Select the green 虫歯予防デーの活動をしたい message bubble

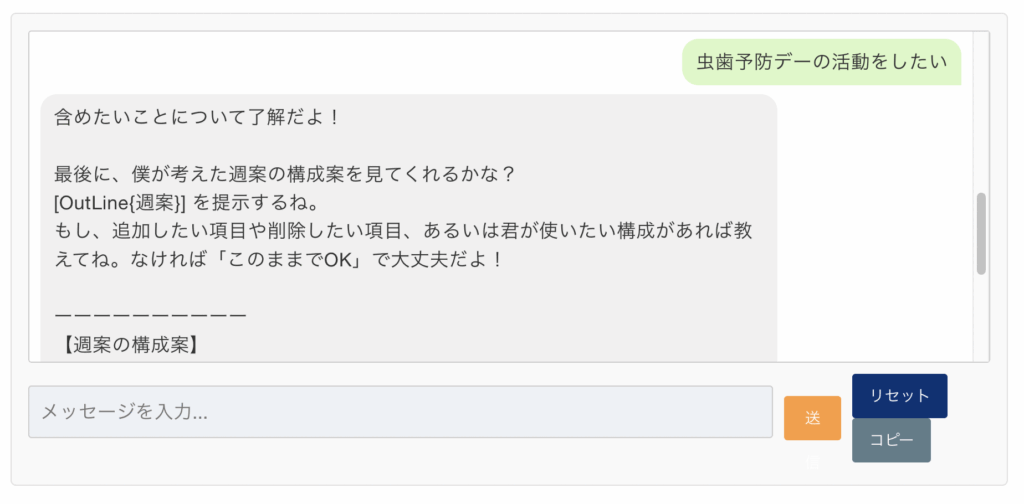pyautogui.click(x=822, y=62)
